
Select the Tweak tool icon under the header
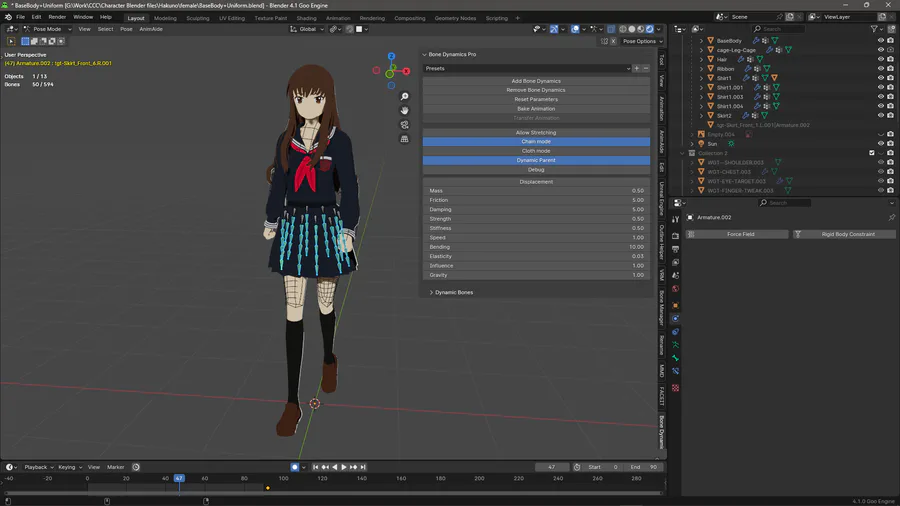coord(11,41)
